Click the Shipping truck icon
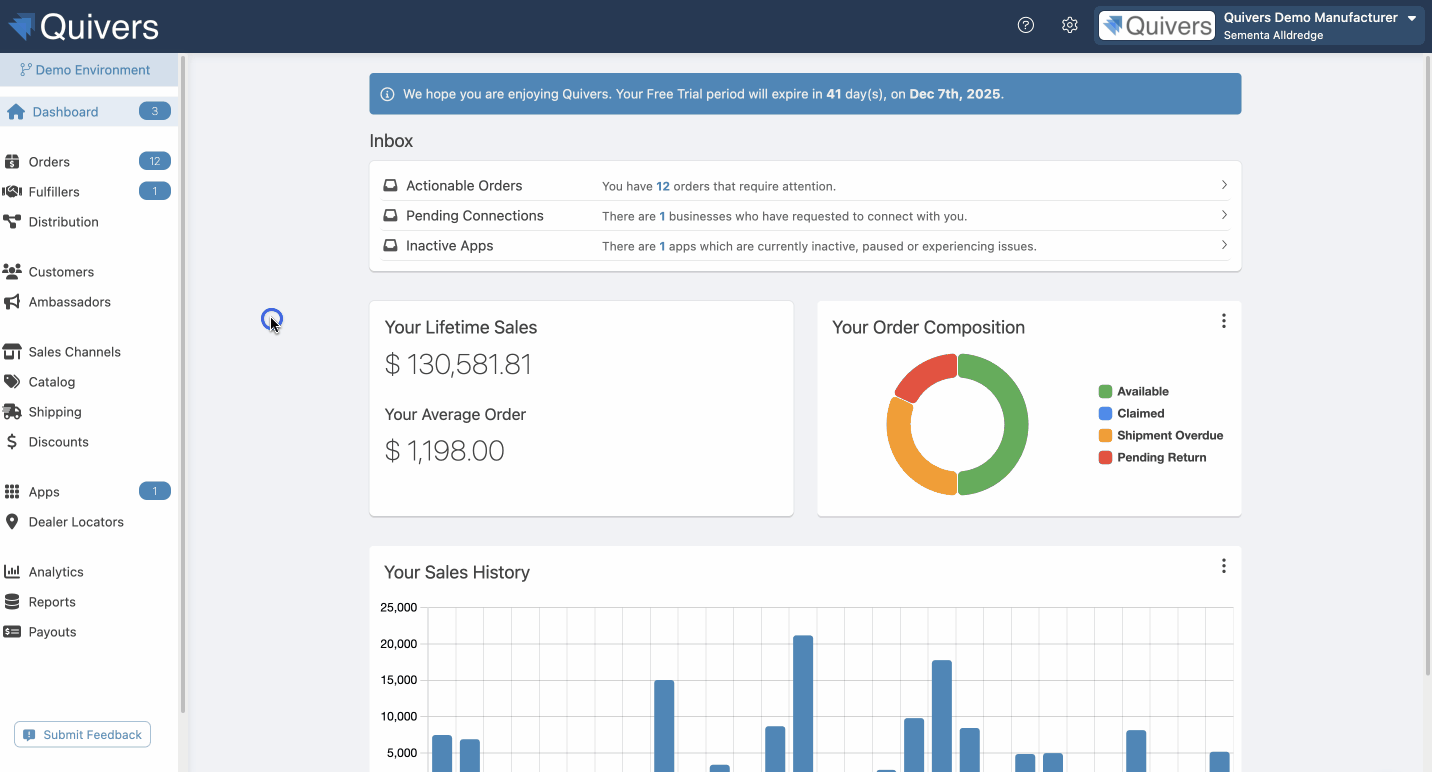Image resolution: width=1432 pixels, height=772 pixels. click(x=12, y=412)
